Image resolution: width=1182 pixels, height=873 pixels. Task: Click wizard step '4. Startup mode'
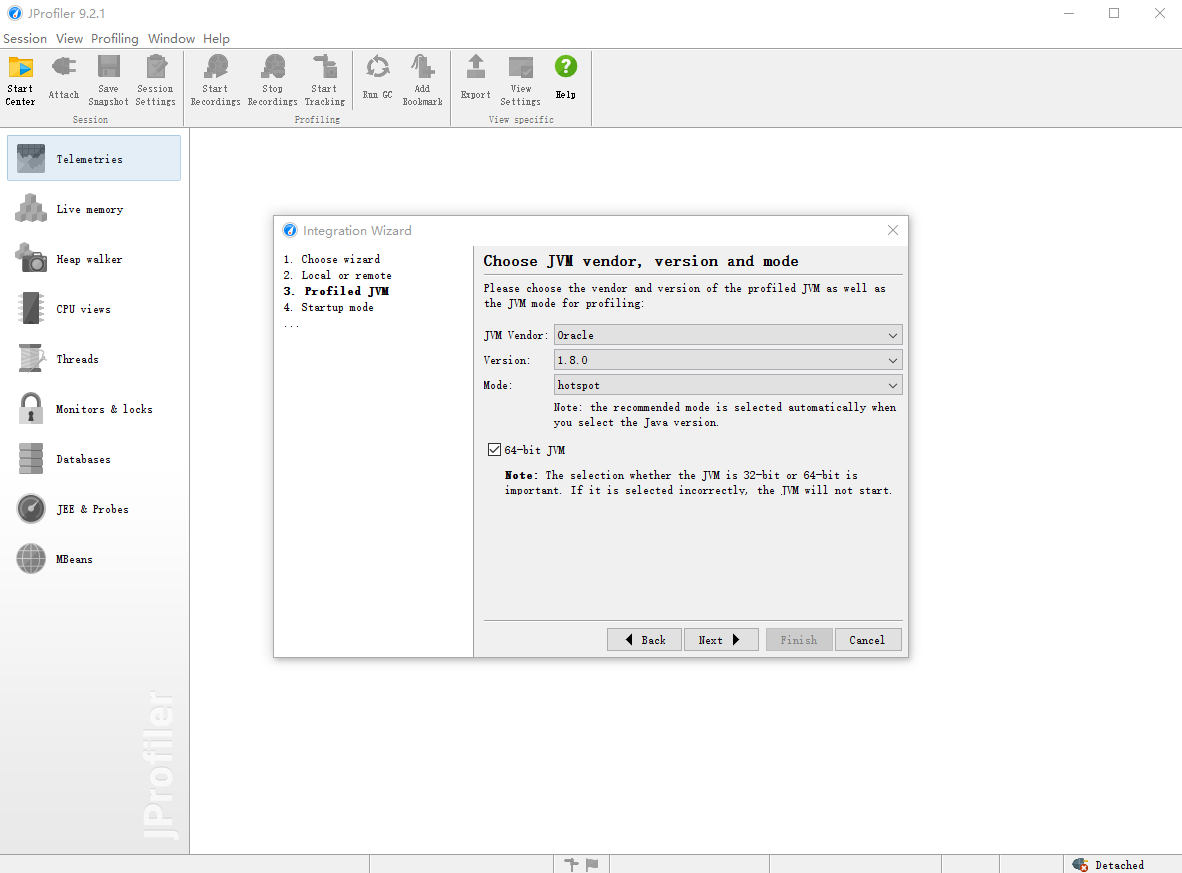point(329,308)
